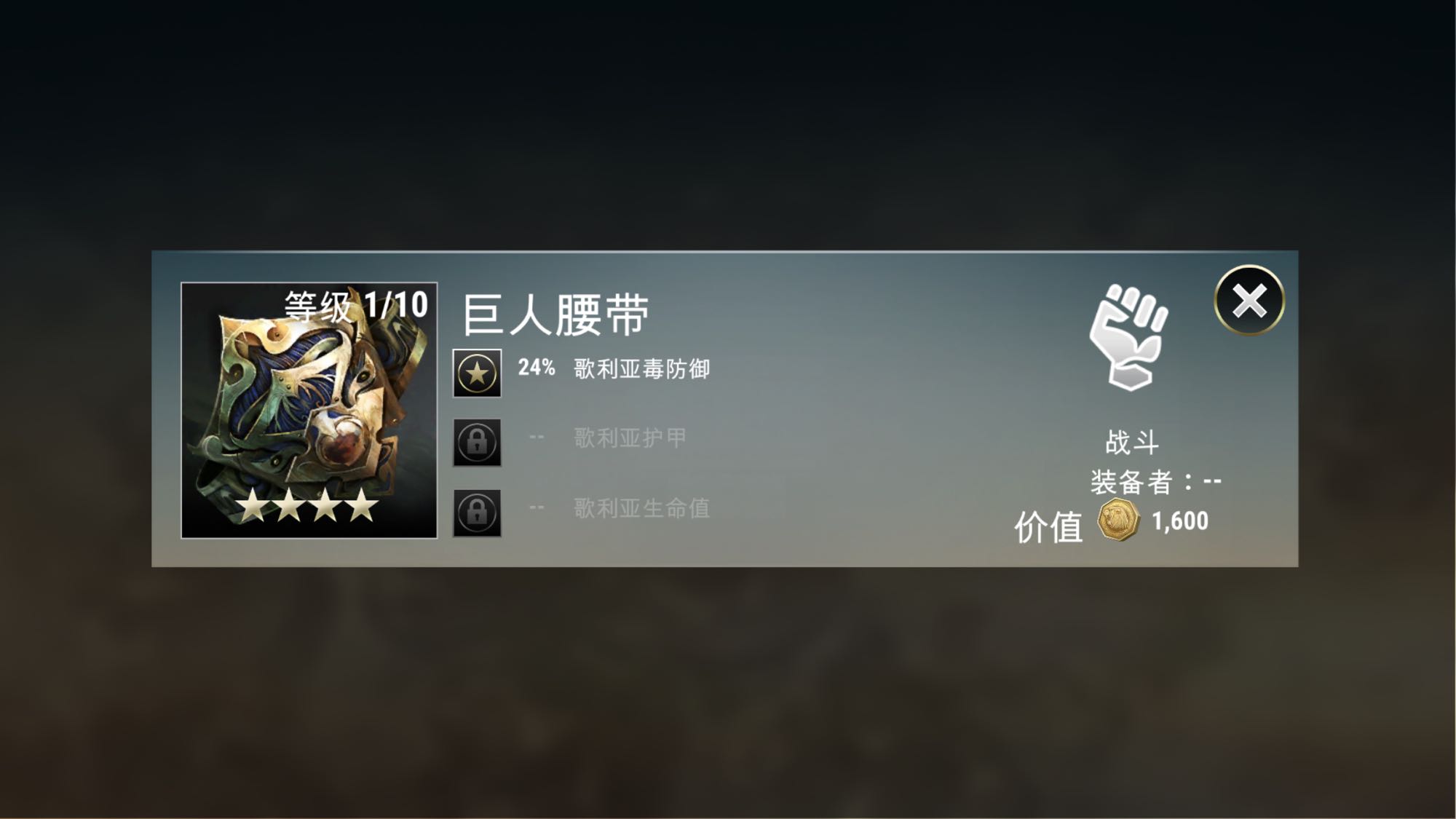Tap the gold coin value icon
Viewport: 1456px width, 819px height.
pyautogui.click(x=1118, y=520)
